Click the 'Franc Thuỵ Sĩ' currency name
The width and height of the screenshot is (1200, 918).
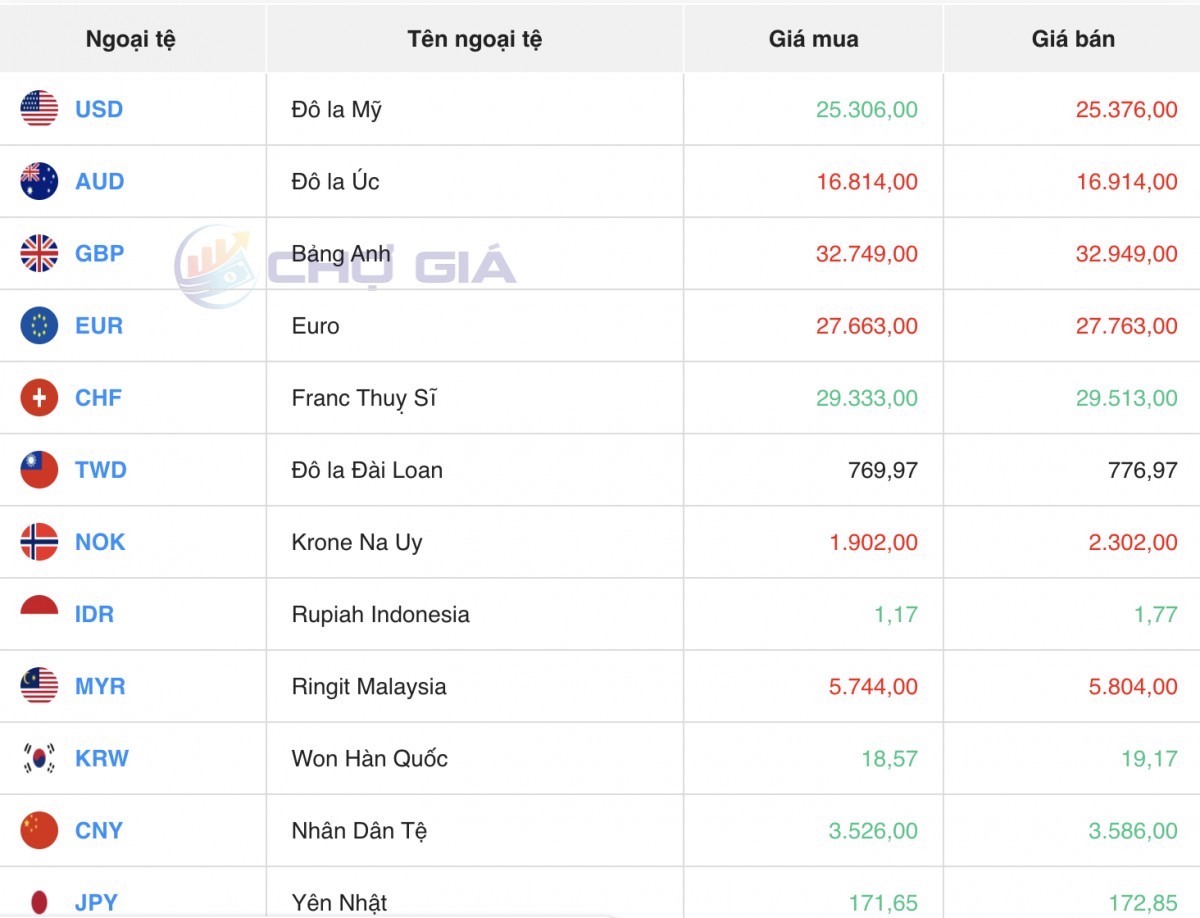pos(364,398)
